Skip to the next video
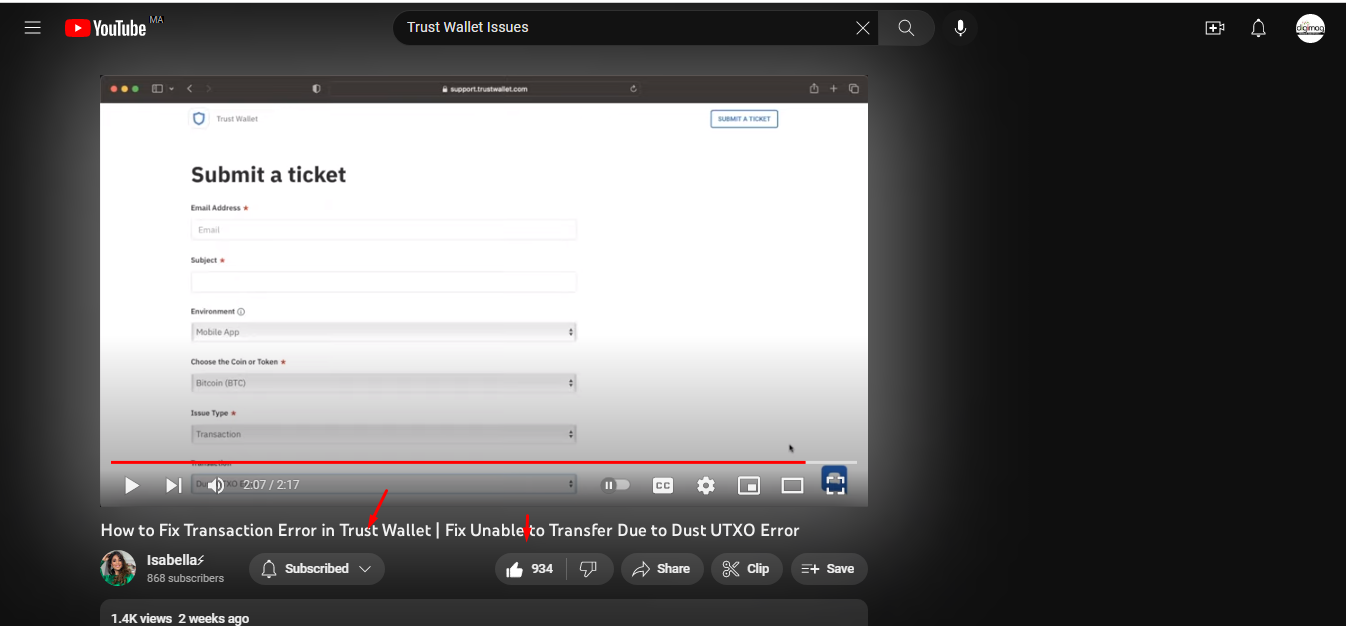The width and height of the screenshot is (1346, 626). pyautogui.click(x=173, y=485)
